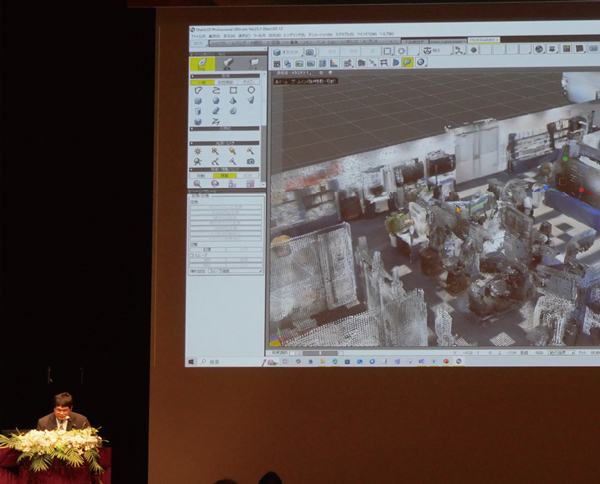Open the manipulator type dropdown
Viewport: 600px width, 484px height.
(436, 51)
